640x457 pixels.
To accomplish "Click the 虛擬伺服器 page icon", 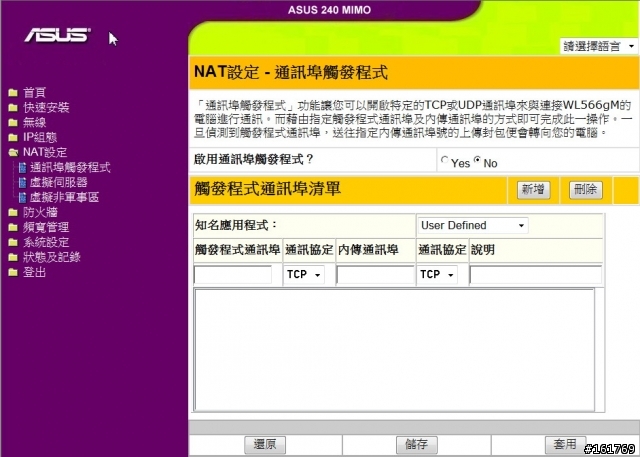I will tap(23, 182).
